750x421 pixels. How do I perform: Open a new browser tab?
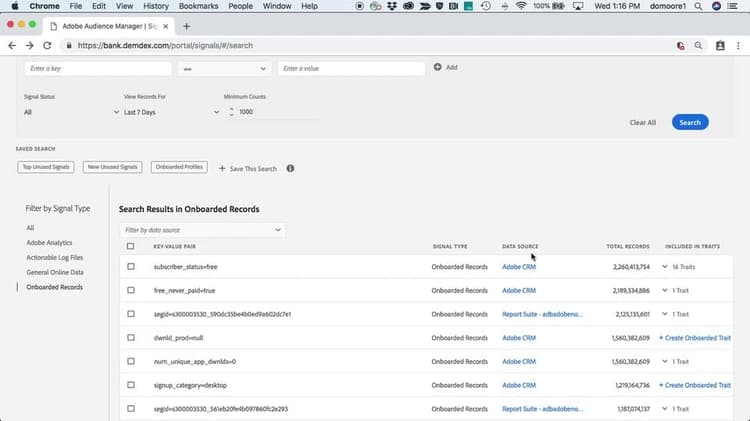(x=187, y=26)
